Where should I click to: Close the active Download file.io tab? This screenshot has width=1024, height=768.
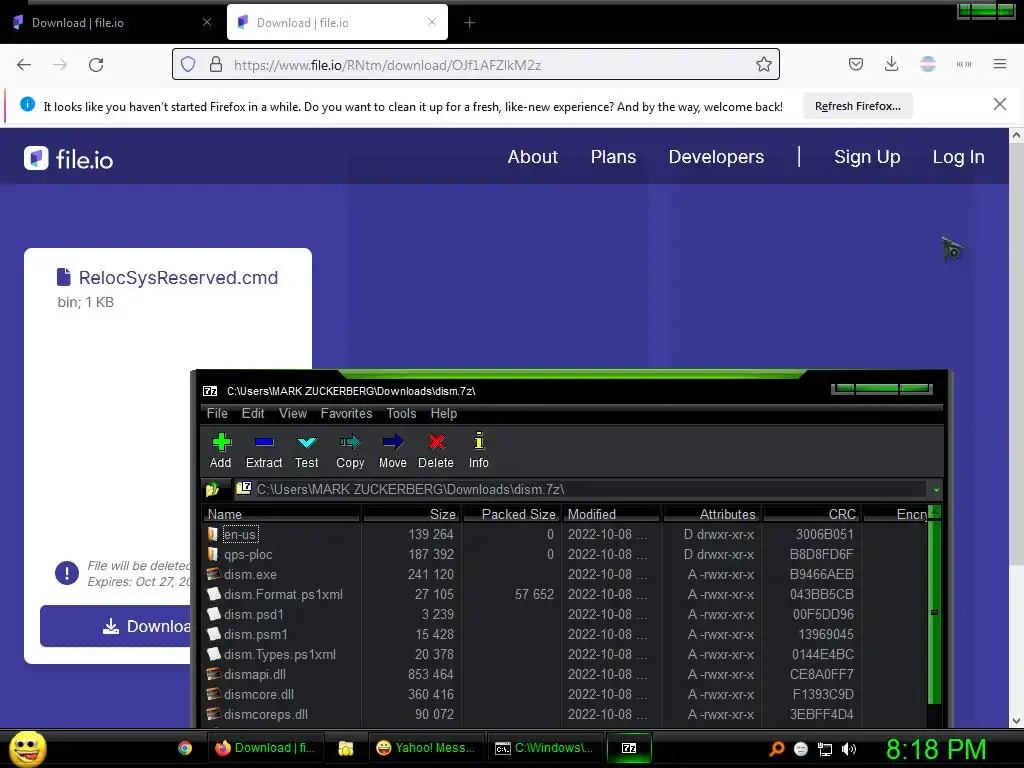tap(432, 22)
